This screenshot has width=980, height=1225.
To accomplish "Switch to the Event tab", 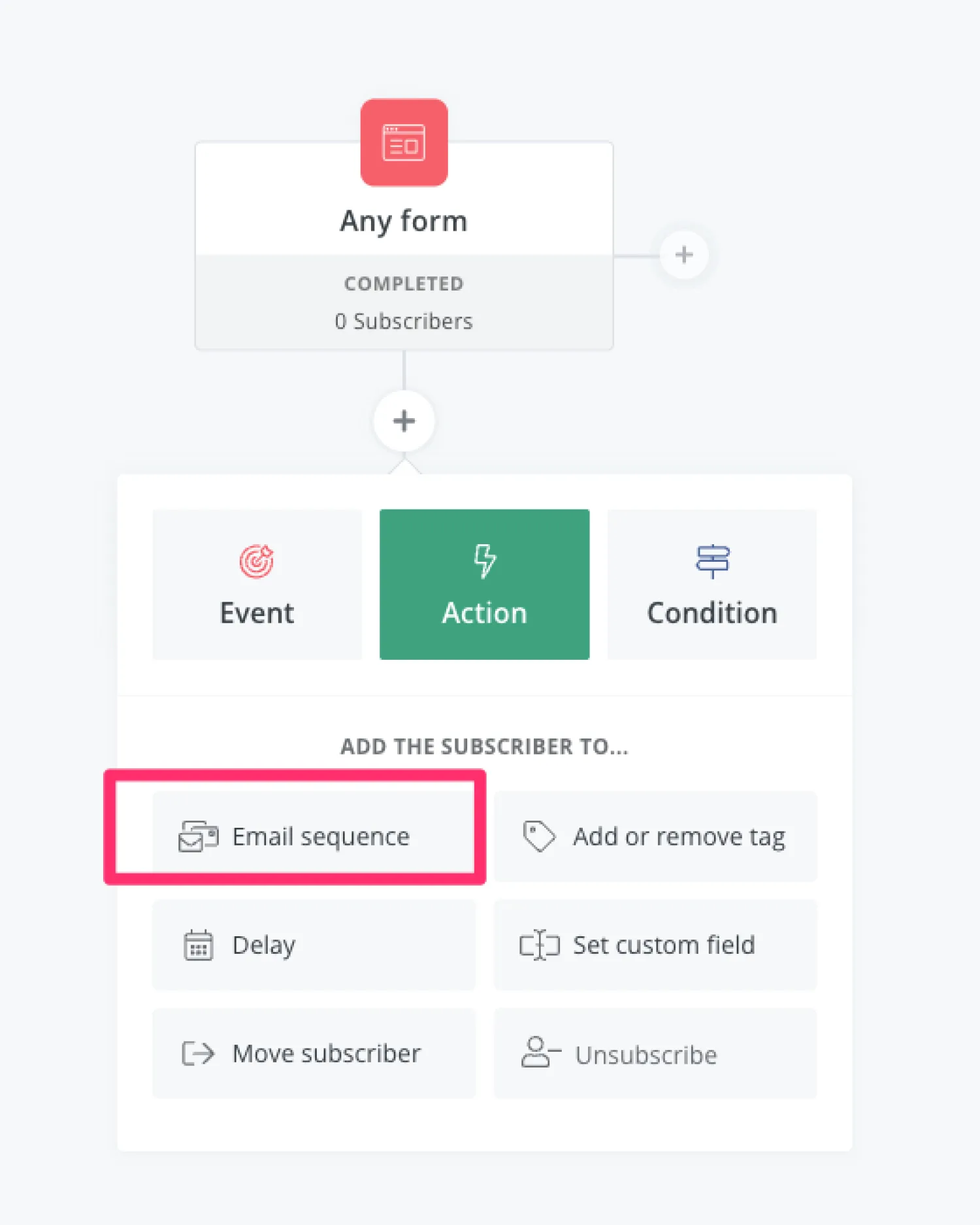I will click(x=257, y=585).
